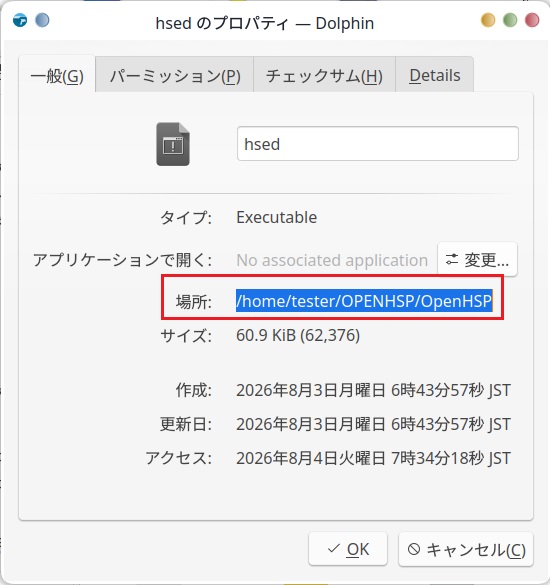
Task: Open the Details tab
Action: pyautogui.click(x=435, y=75)
